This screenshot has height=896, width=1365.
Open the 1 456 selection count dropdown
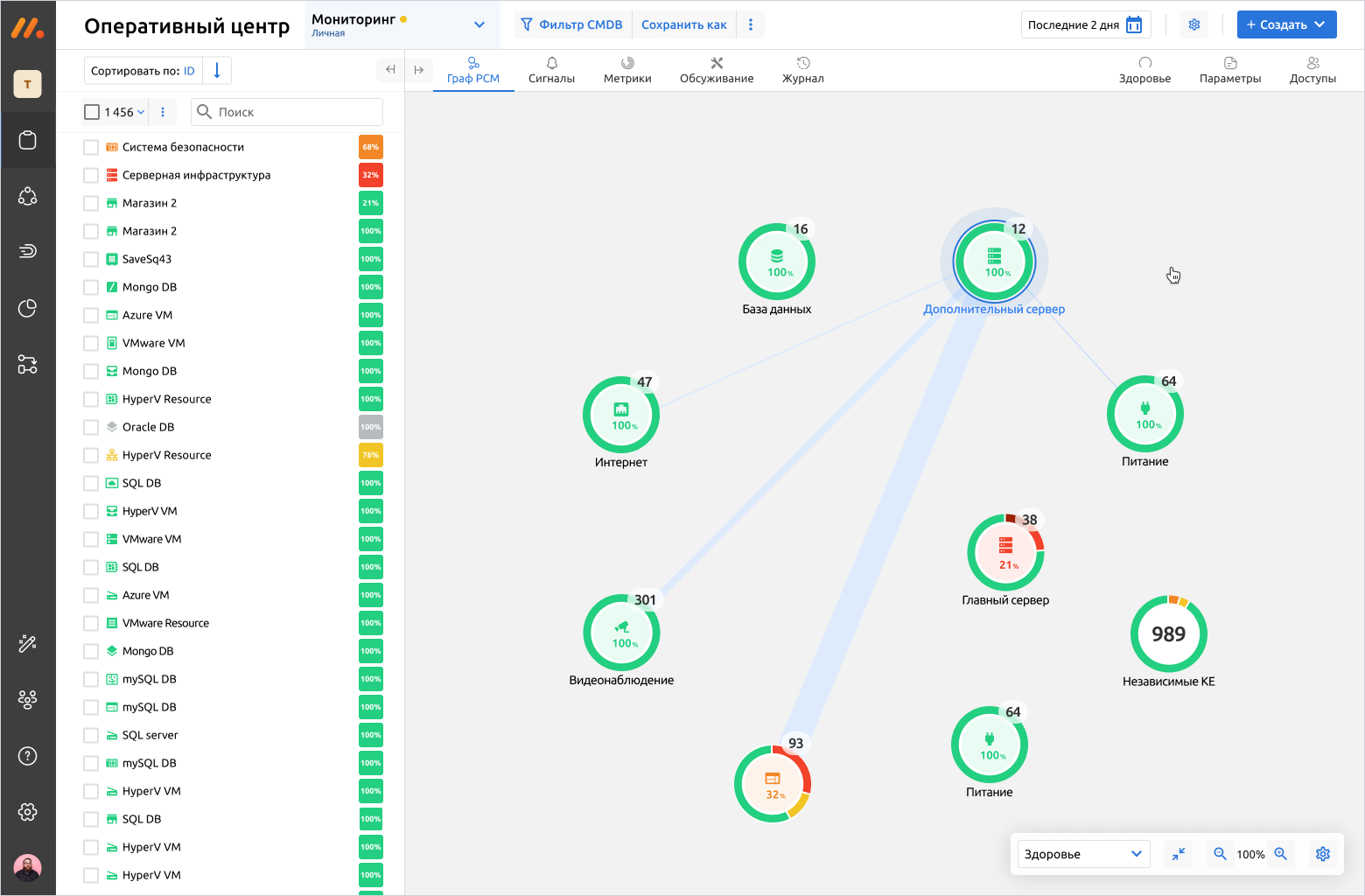coord(125,112)
